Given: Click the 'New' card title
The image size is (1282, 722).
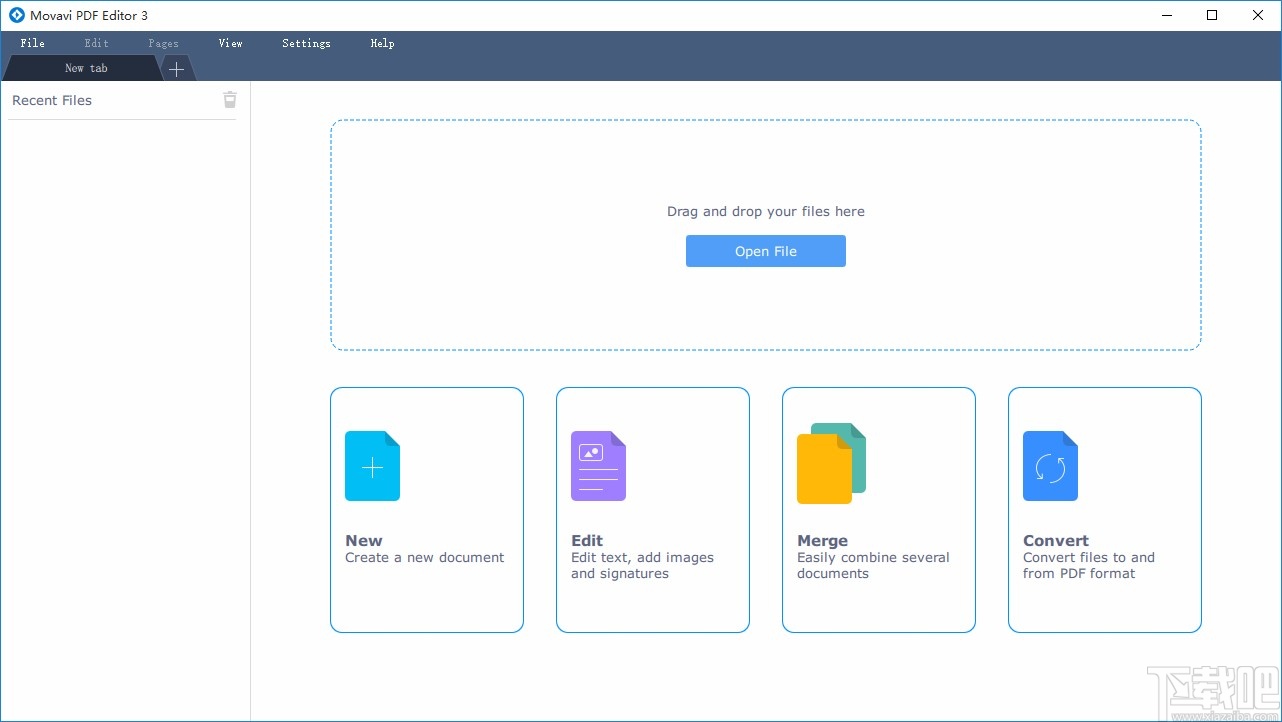Looking at the screenshot, I should click(x=364, y=540).
